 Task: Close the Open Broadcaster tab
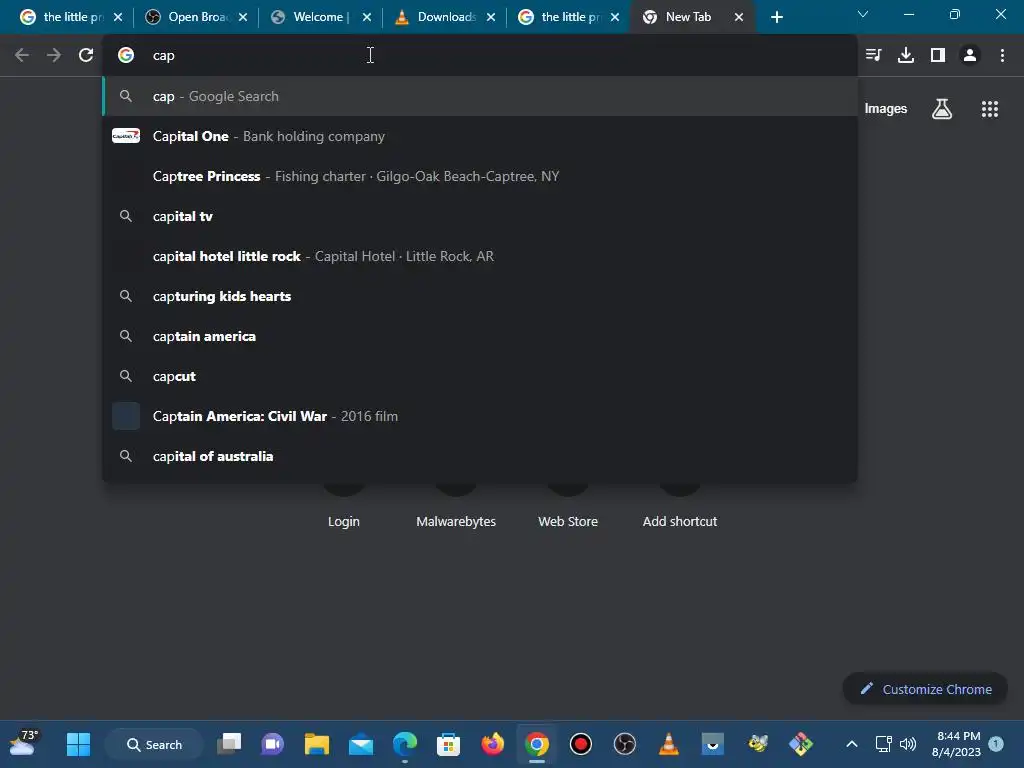tap(243, 17)
